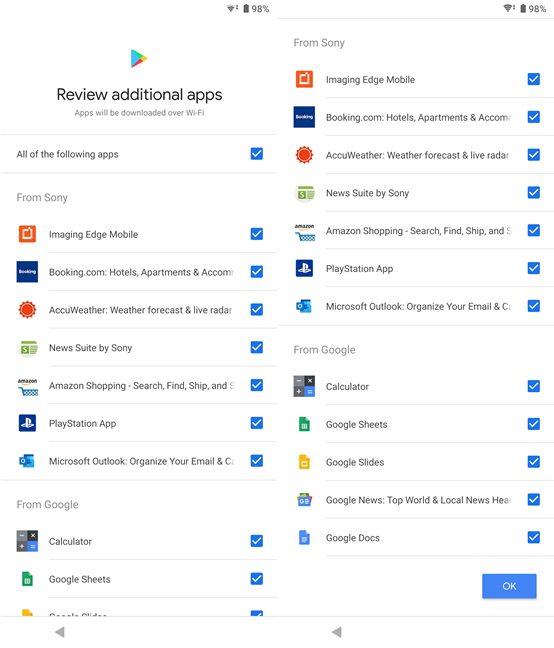Click 'Google Docs' label in right screen

coord(352,538)
